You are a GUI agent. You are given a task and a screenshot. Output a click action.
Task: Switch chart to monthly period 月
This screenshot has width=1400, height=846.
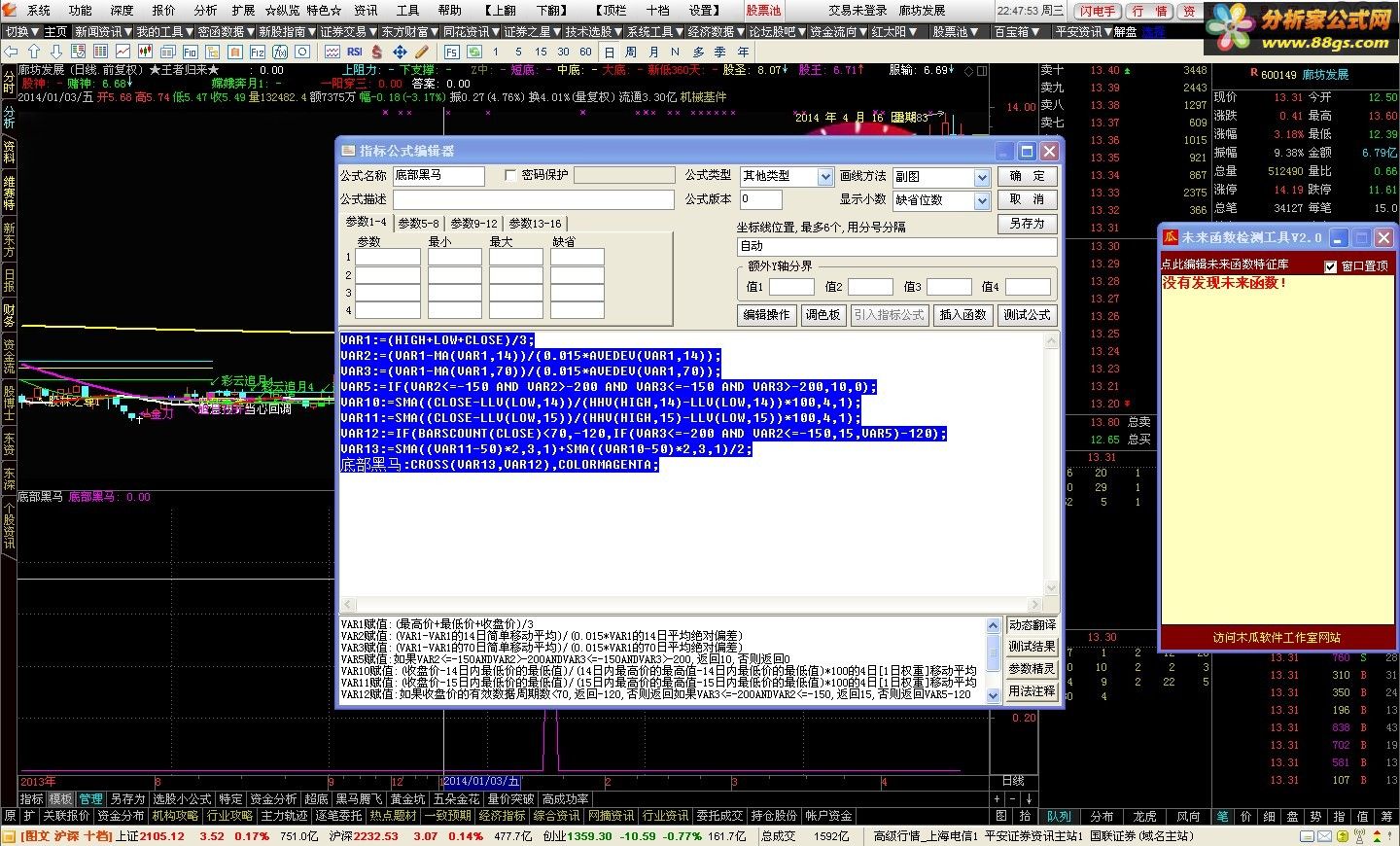point(653,52)
